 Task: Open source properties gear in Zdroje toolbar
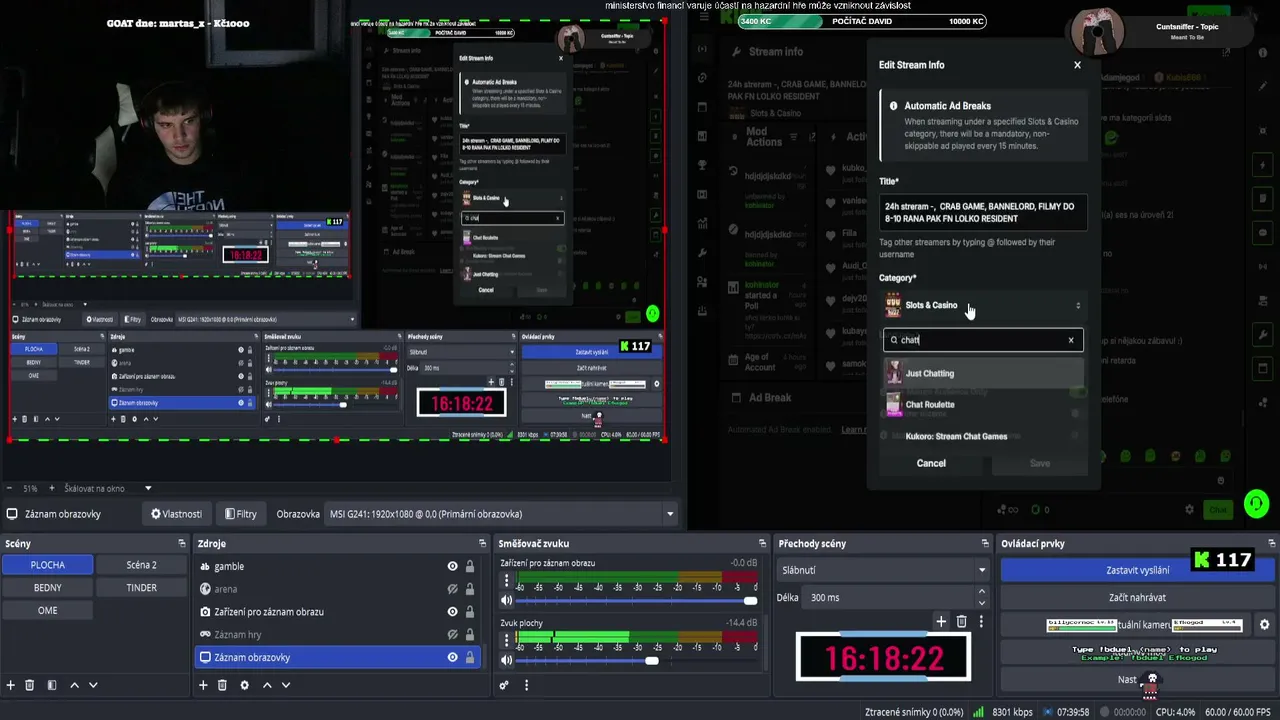pyautogui.click(x=244, y=685)
